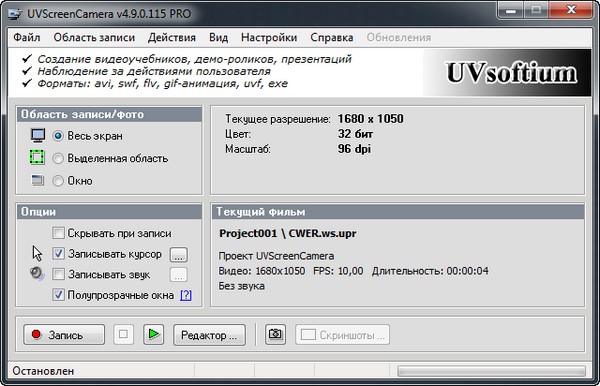Click the speaker sound icon in Опции

37,274
